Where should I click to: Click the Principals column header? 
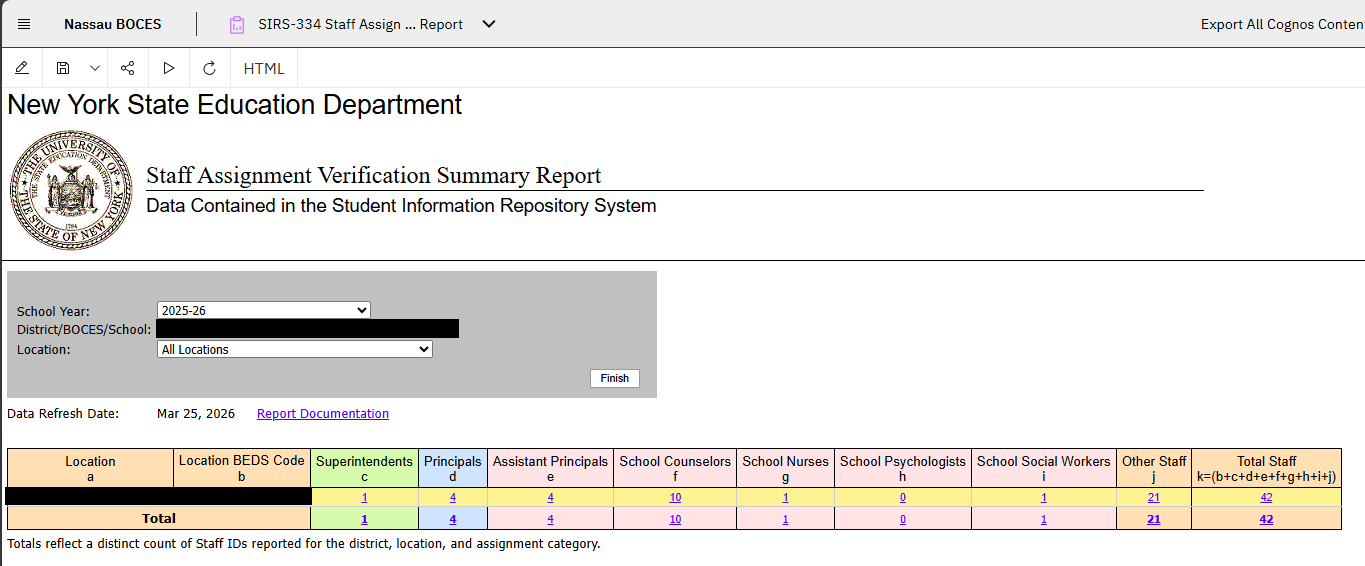[x=453, y=468]
